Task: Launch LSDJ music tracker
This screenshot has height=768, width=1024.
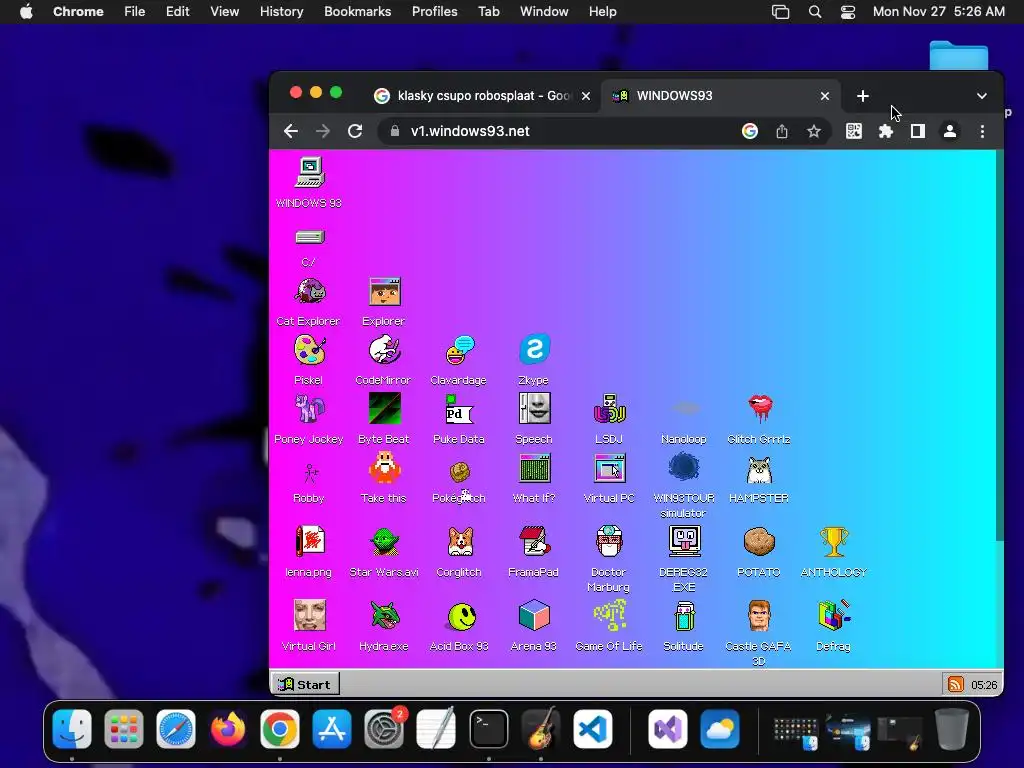Action: pyautogui.click(x=609, y=409)
